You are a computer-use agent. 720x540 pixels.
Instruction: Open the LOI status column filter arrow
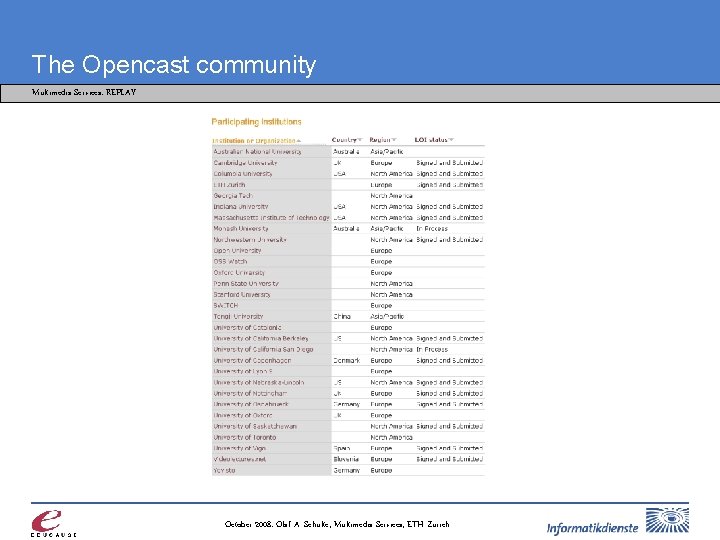(451, 140)
